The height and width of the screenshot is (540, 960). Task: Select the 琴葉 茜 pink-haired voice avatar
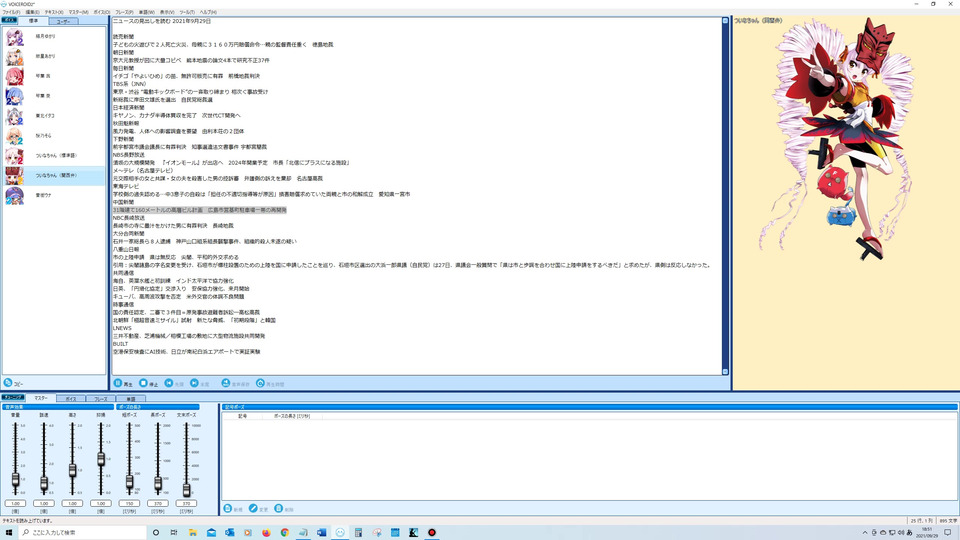[x=15, y=77]
